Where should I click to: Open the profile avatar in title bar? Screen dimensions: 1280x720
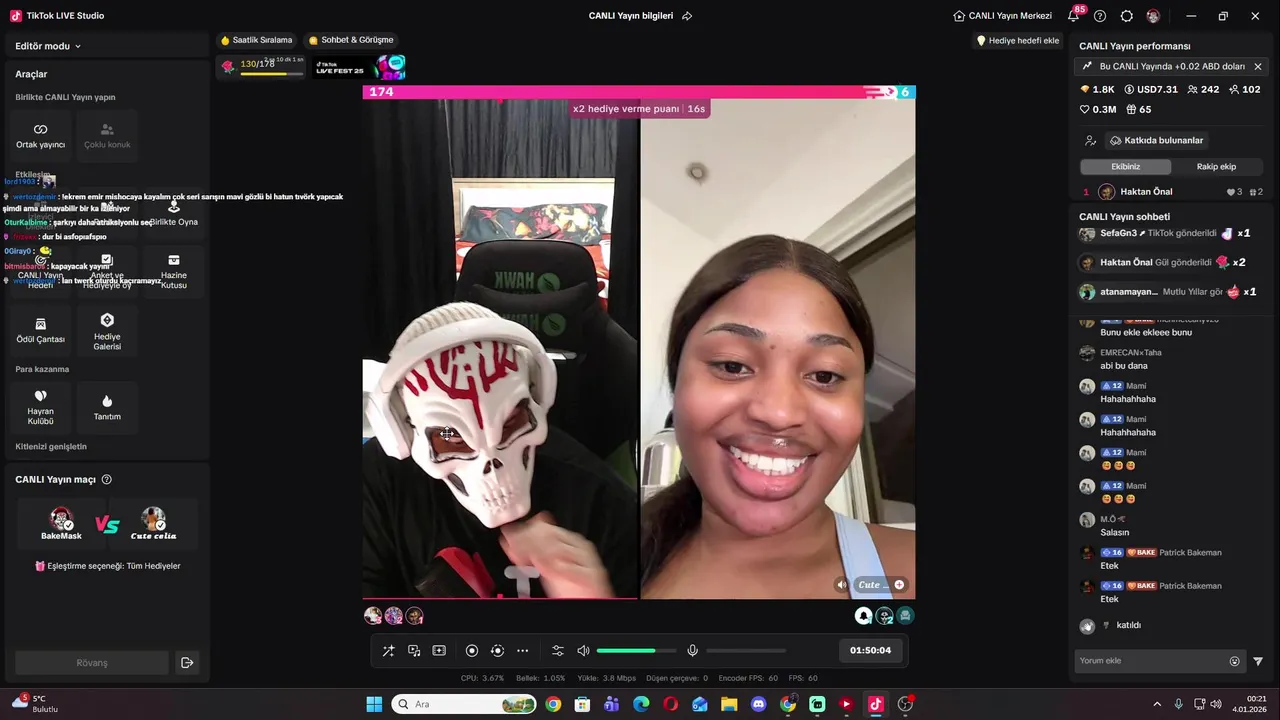tap(1153, 16)
